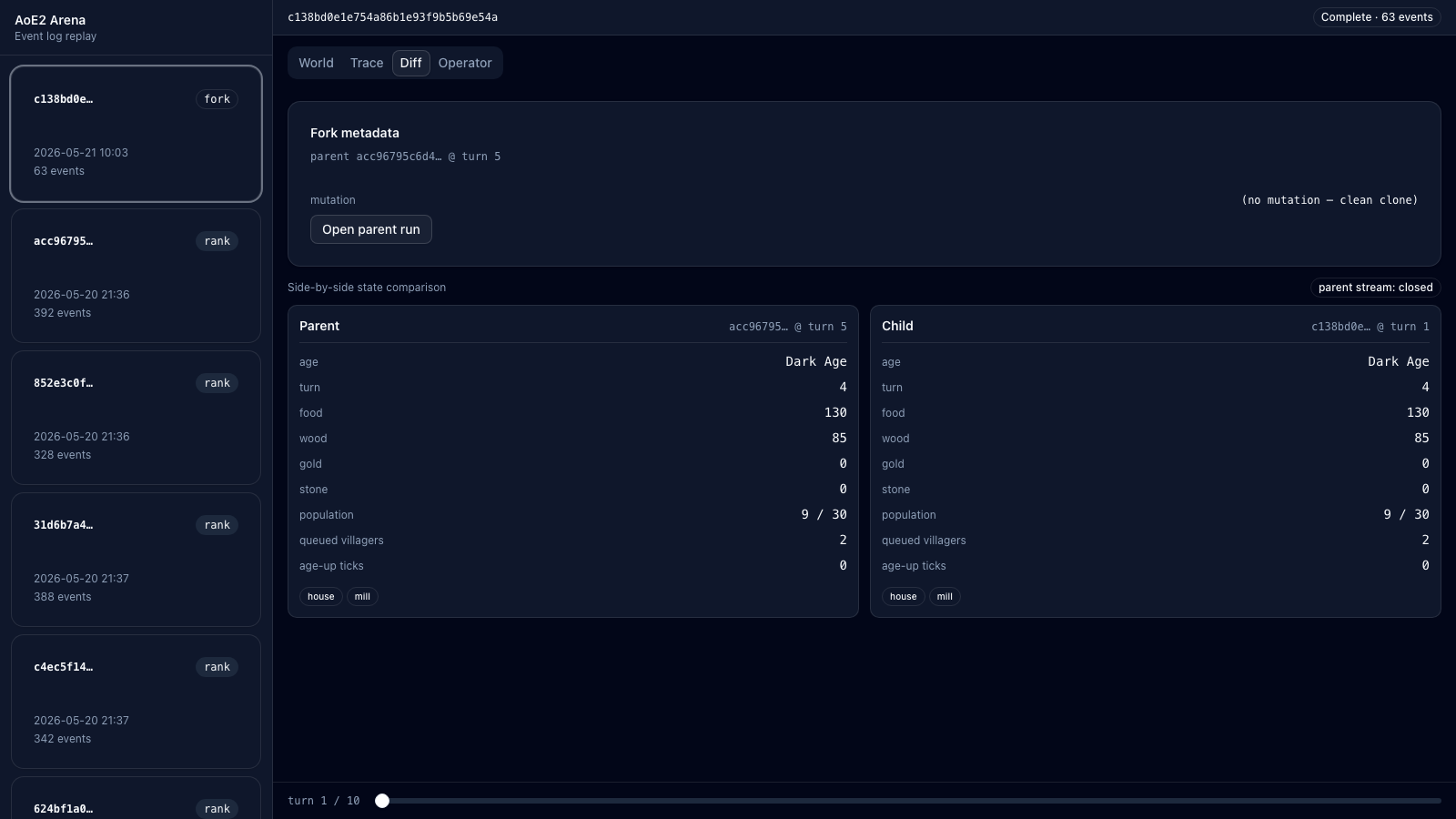Click the 'house' tag in Child panel
Screen dimensions: 1456x819
pyautogui.click(x=903, y=597)
